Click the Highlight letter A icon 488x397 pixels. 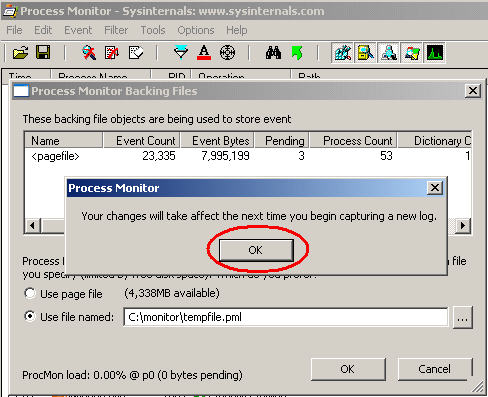pos(204,53)
